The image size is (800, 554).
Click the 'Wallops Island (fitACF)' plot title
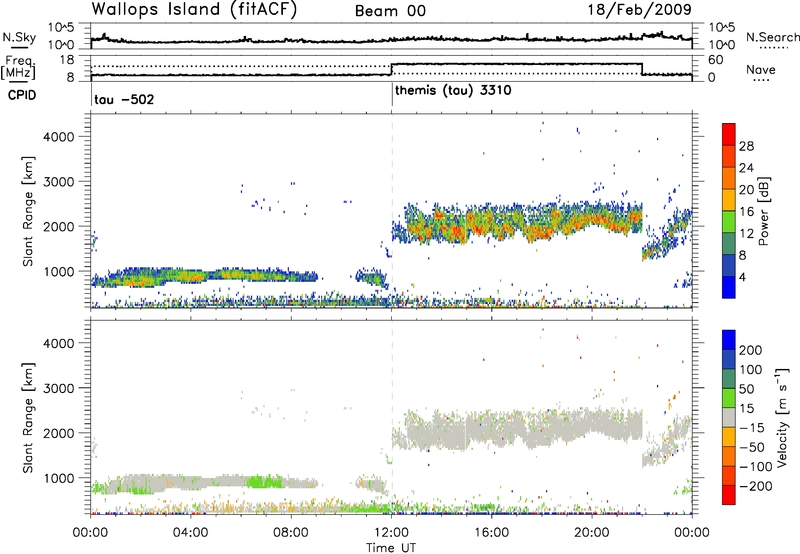[x=194, y=9]
